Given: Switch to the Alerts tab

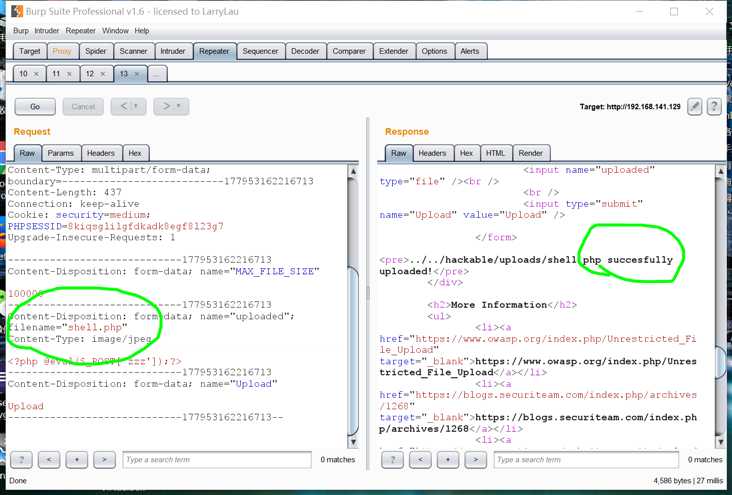Looking at the screenshot, I should 470,51.
